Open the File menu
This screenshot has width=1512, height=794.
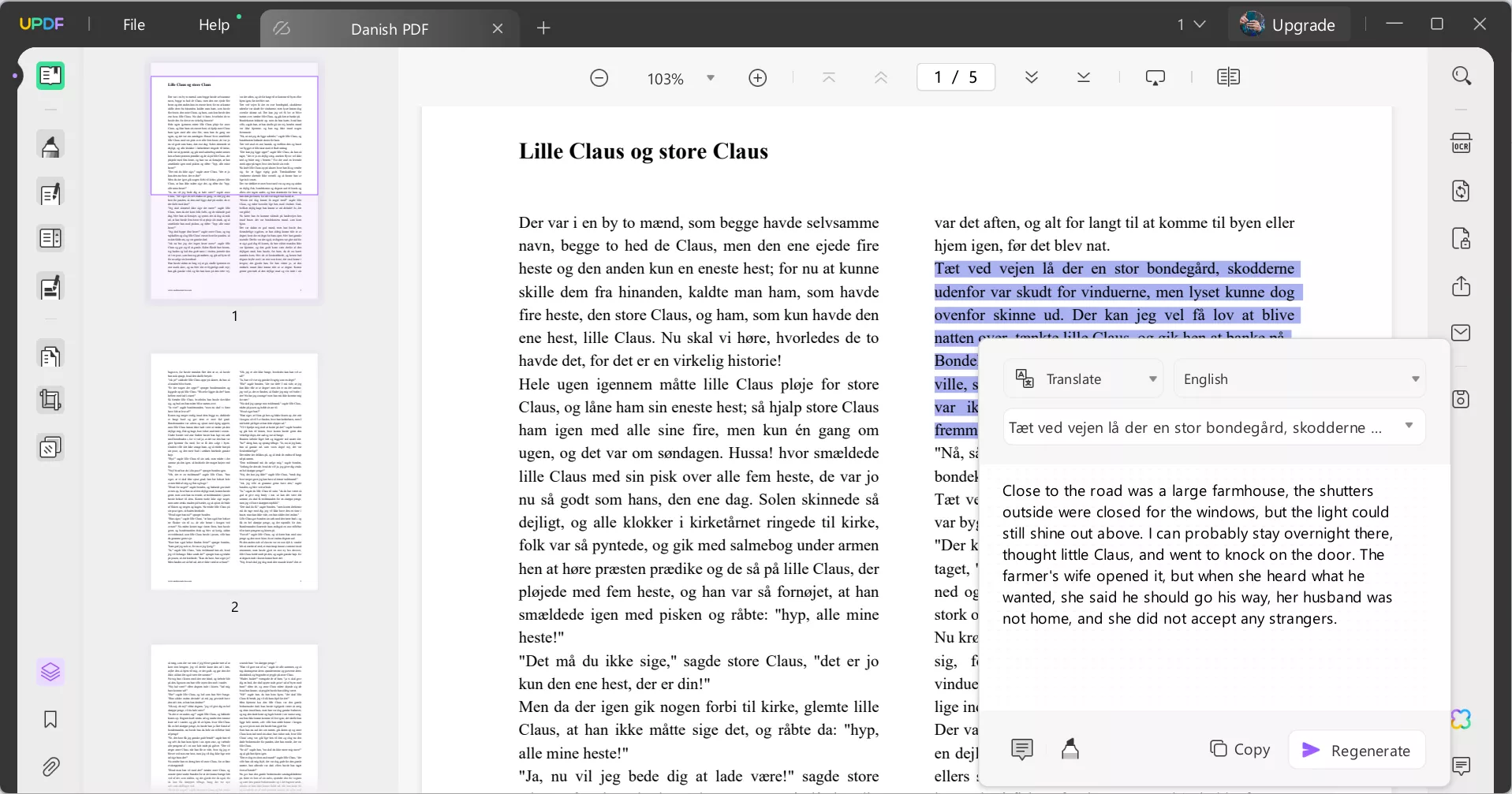click(133, 24)
